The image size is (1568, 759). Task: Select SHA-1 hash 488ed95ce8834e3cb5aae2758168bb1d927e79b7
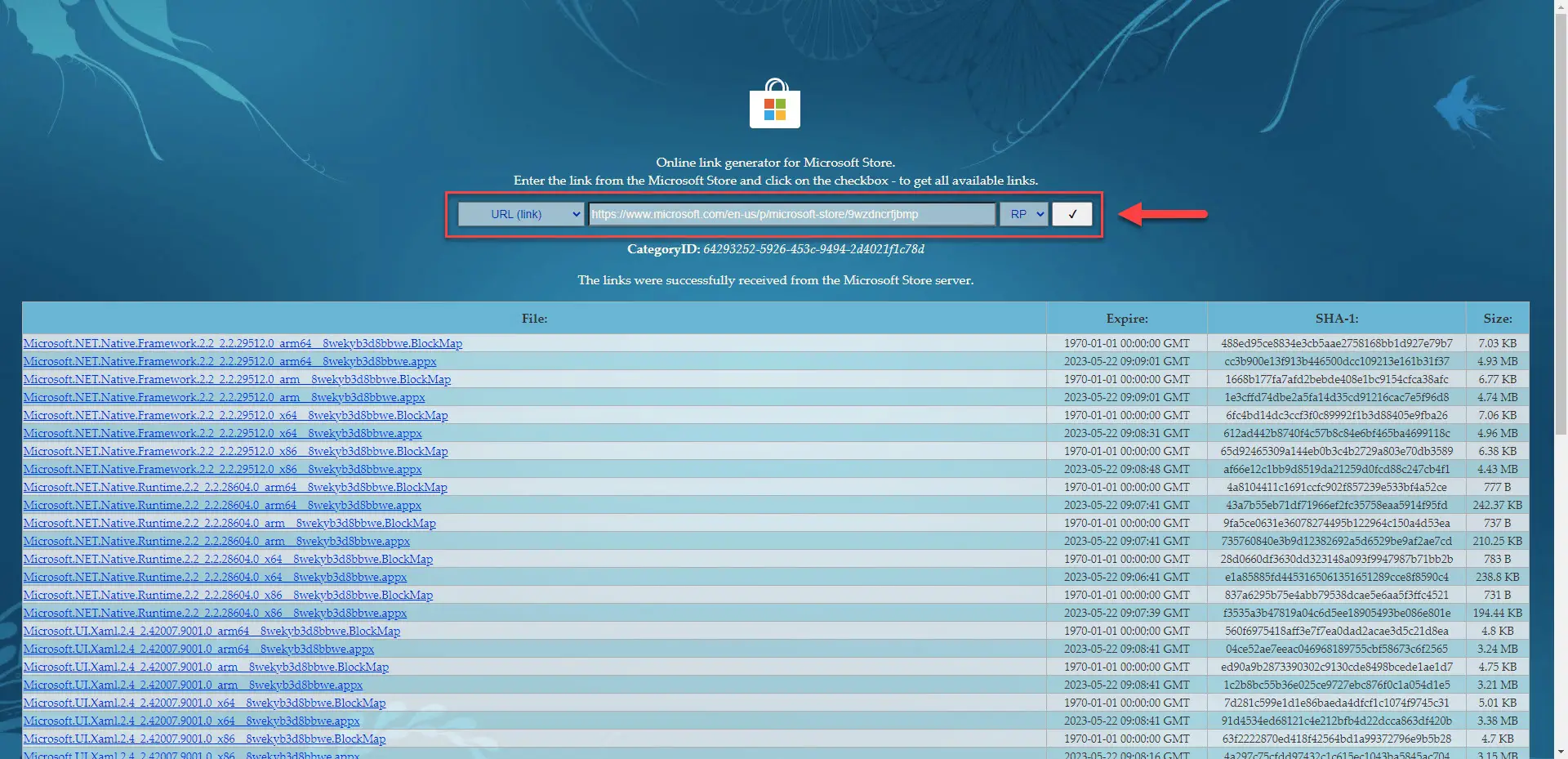click(1336, 343)
